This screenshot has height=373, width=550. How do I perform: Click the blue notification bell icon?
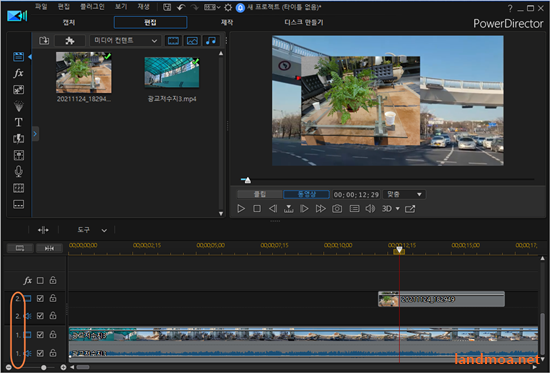(240, 7)
